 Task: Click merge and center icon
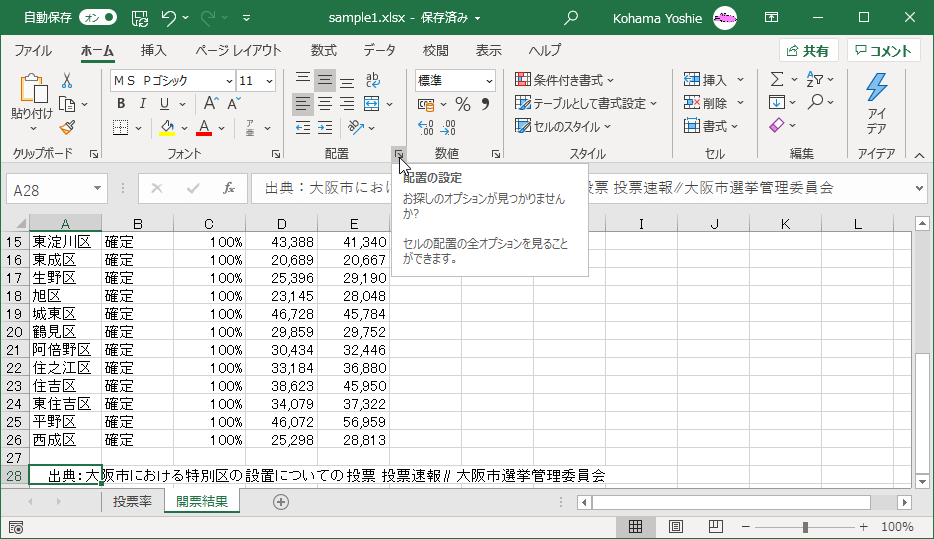(372, 104)
